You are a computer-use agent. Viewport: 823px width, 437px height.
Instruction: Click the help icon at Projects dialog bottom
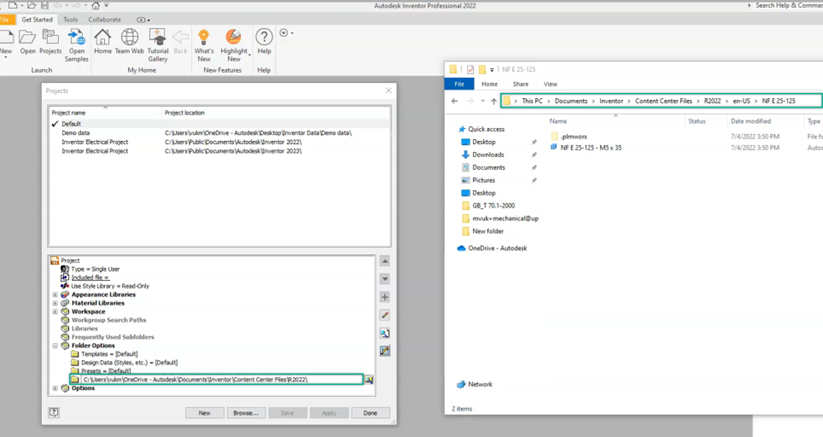pyautogui.click(x=54, y=412)
